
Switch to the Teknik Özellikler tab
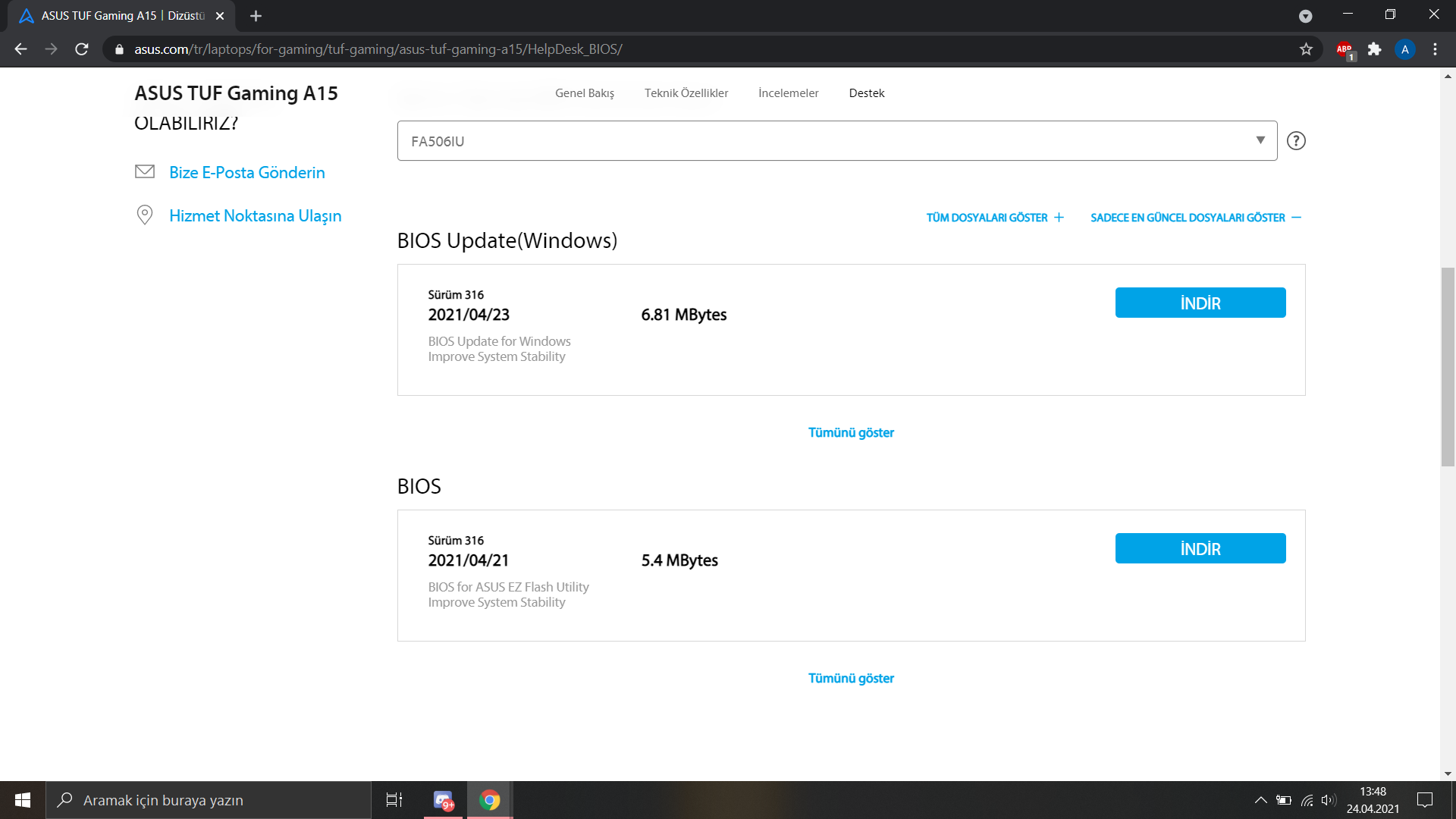click(x=686, y=93)
